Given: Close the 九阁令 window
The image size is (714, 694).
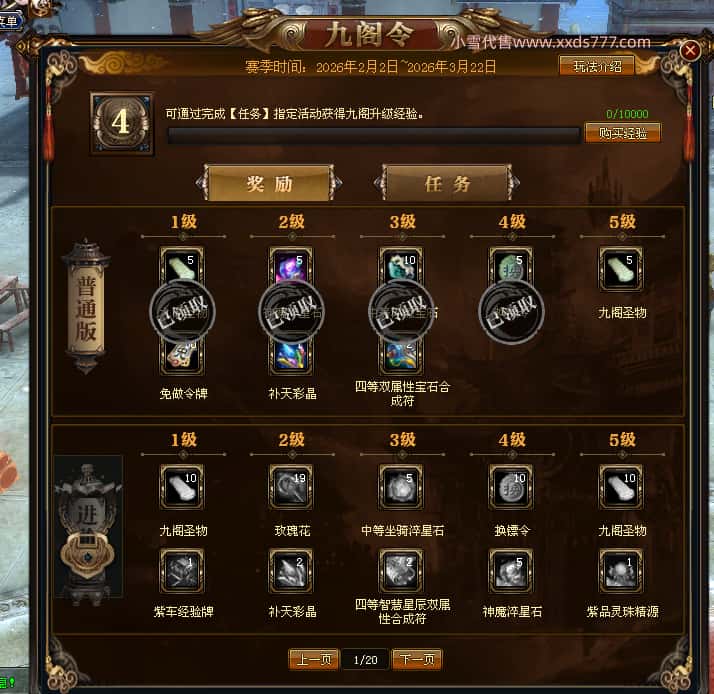Looking at the screenshot, I should pyautogui.click(x=690, y=50).
